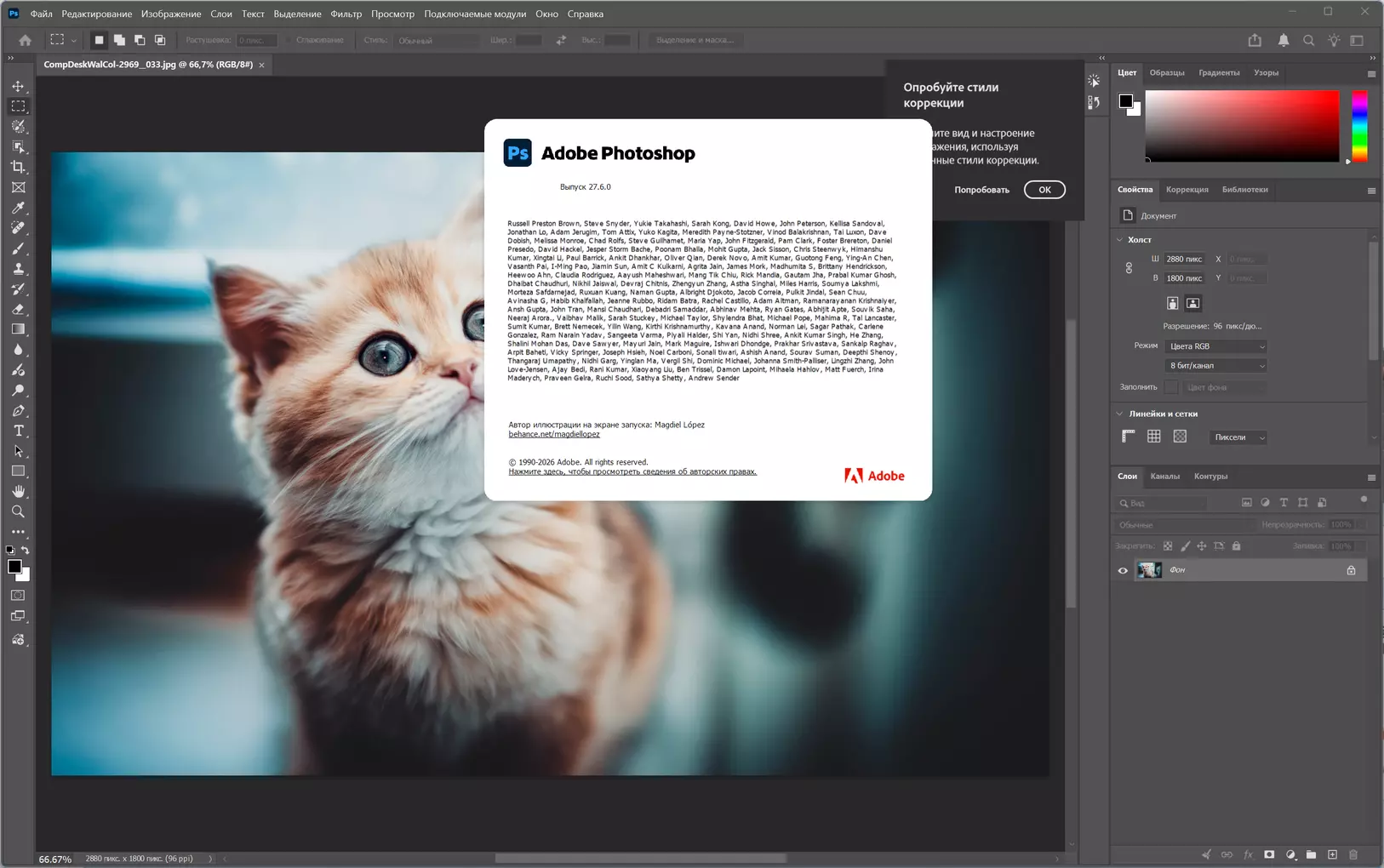Select the Horizontal Type tool
This screenshot has height=868, width=1384.
coord(18,431)
